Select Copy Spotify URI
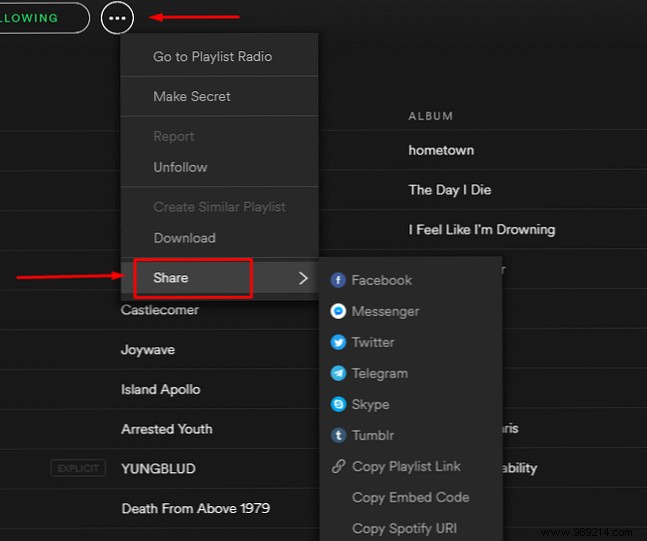The image size is (647, 541). point(404,528)
